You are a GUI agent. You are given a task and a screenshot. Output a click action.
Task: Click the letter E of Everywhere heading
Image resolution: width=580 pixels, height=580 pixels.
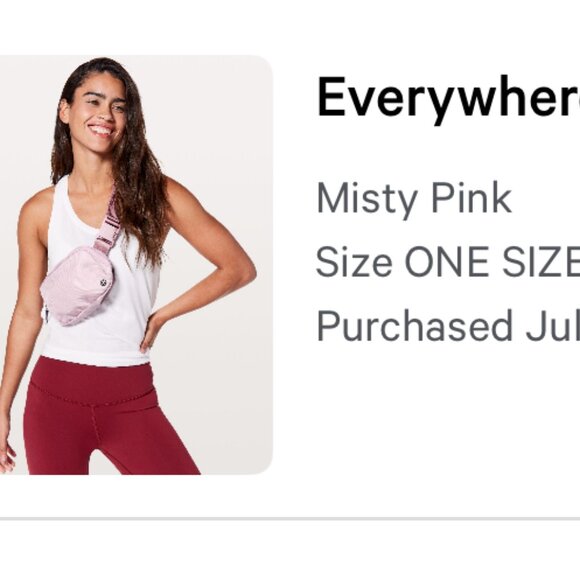click(332, 96)
